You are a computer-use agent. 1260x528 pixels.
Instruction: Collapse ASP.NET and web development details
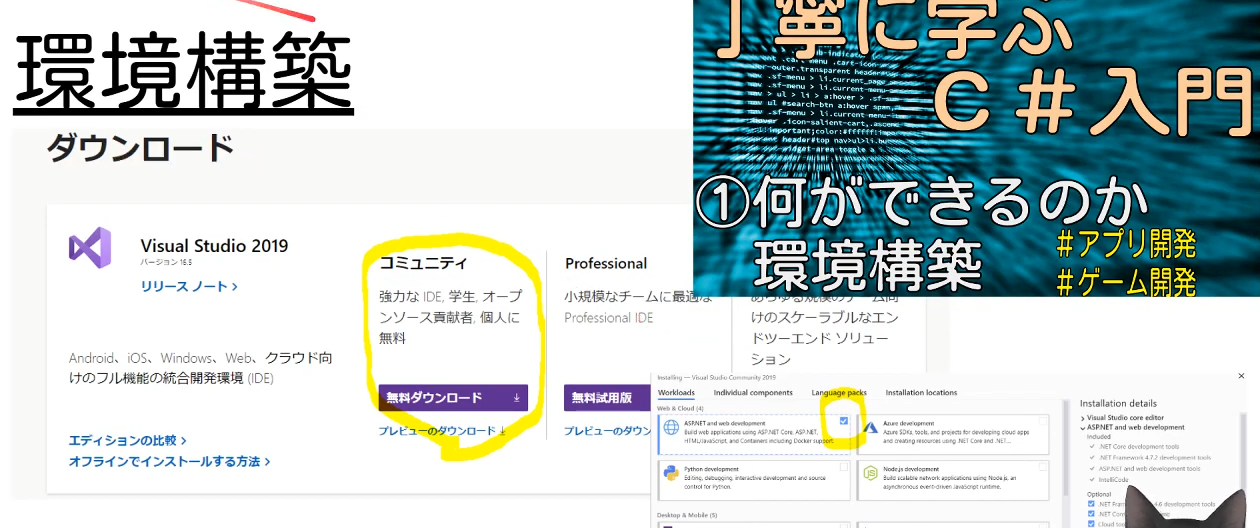coord(1083,427)
